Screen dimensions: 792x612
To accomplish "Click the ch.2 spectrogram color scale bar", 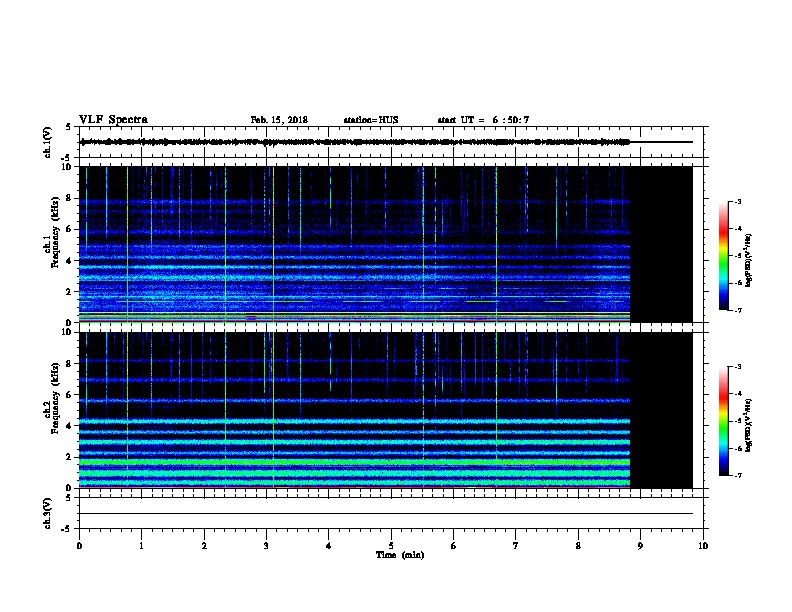I will [x=724, y=421].
